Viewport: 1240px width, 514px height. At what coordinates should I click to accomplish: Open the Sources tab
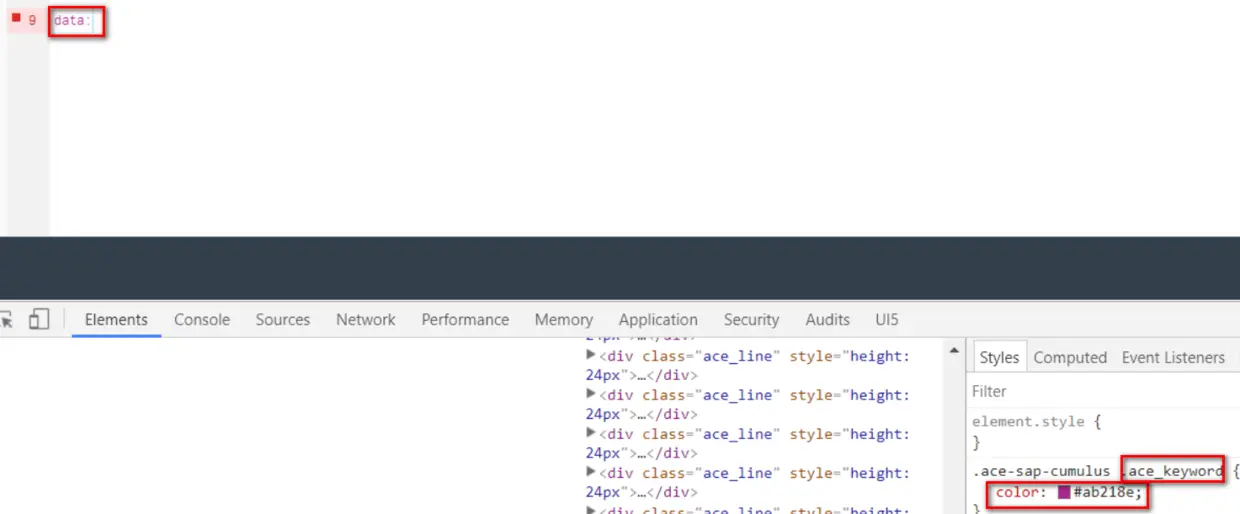click(x=283, y=320)
